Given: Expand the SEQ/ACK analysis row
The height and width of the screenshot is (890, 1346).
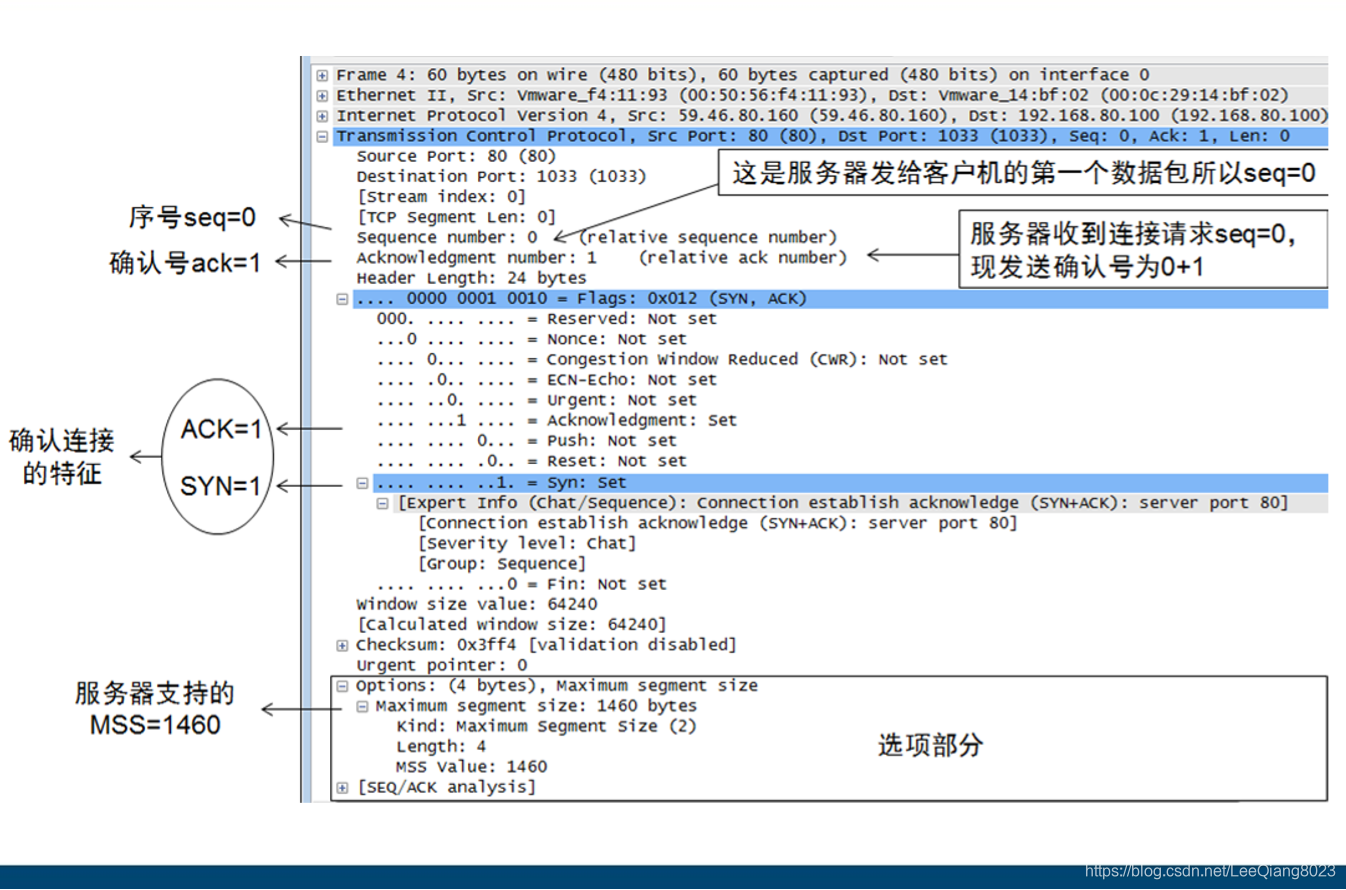Looking at the screenshot, I should click(342, 788).
